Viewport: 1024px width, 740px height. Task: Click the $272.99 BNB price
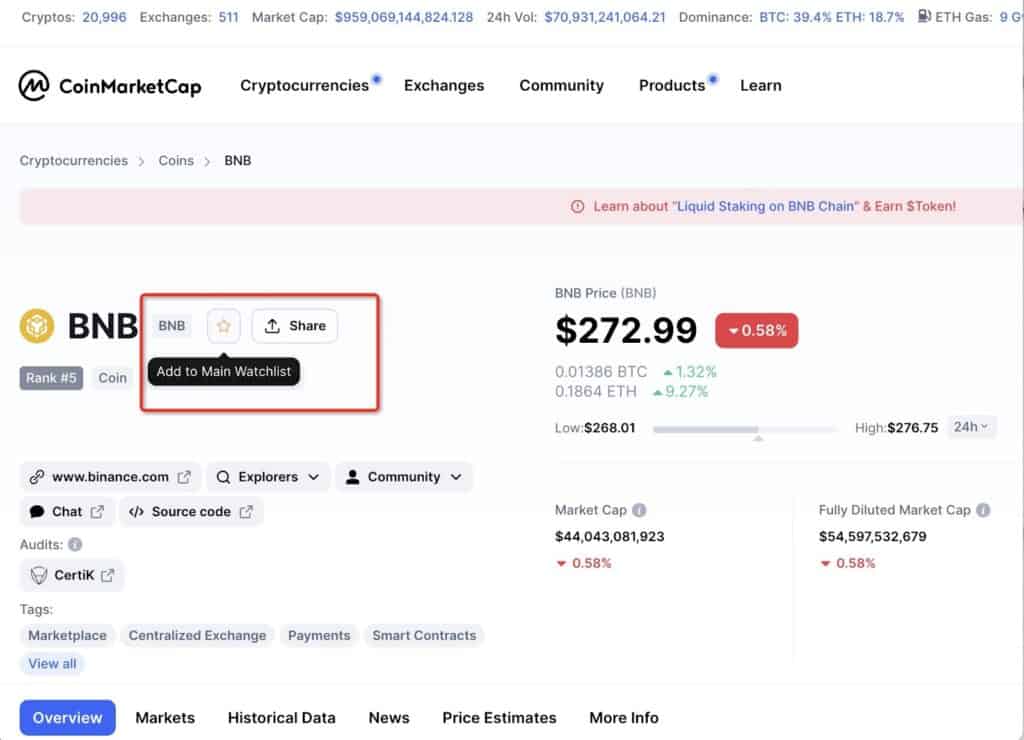point(626,330)
